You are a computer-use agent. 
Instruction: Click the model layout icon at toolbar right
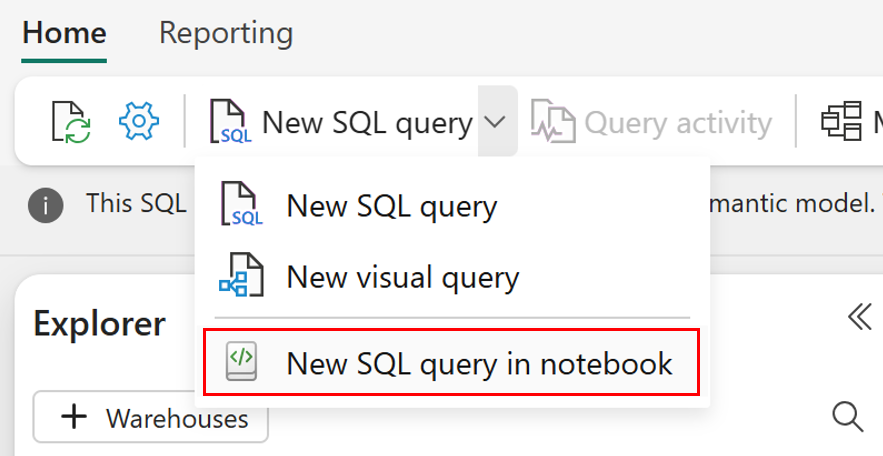841,122
